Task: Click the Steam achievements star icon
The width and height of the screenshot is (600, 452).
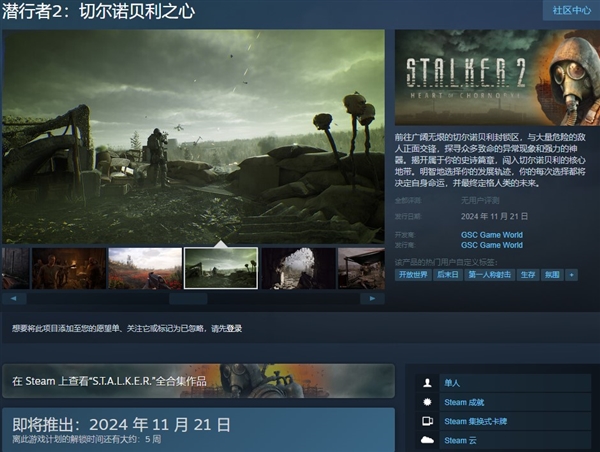Action: (x=428, y=402)
